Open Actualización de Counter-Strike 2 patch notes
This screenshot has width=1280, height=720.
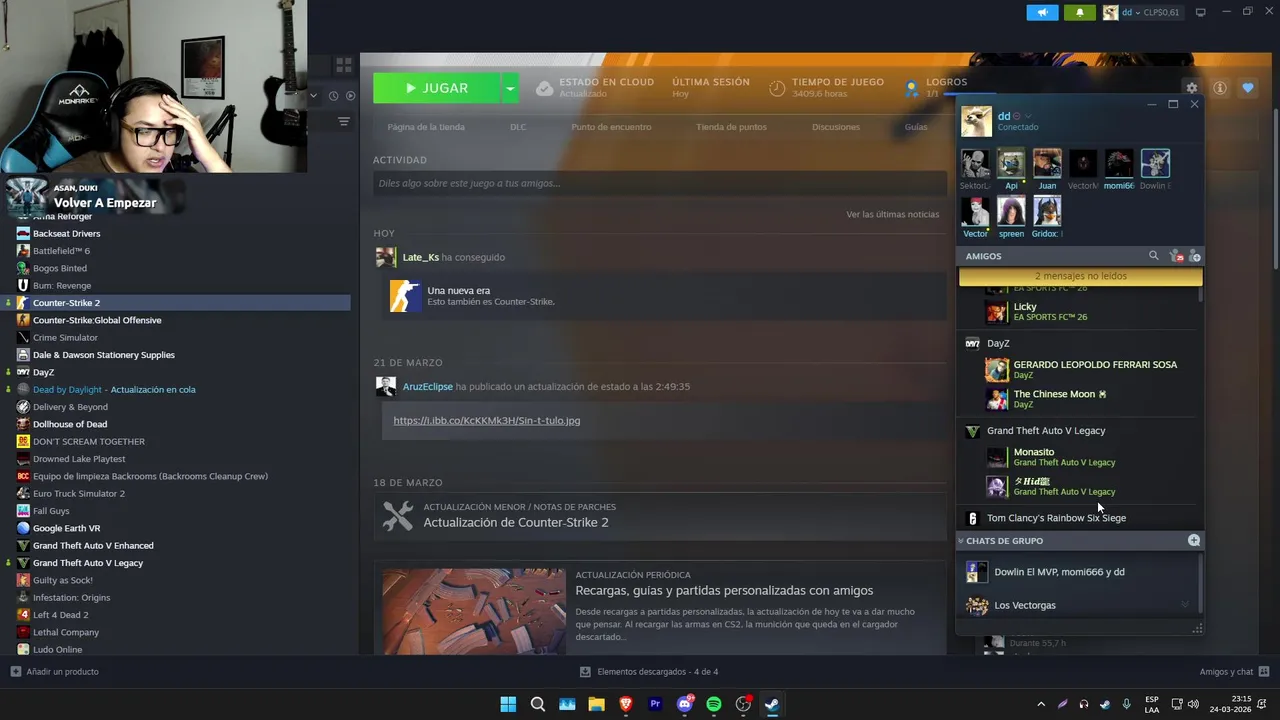tap(515, 522)
